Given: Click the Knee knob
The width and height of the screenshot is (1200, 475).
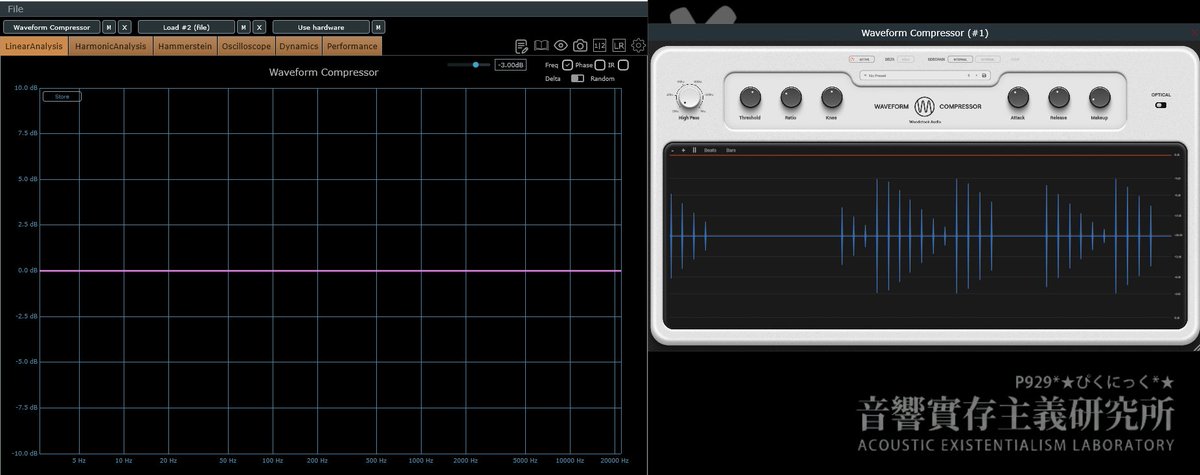Looking at the screenshot, I should click(x=832, y=97).
